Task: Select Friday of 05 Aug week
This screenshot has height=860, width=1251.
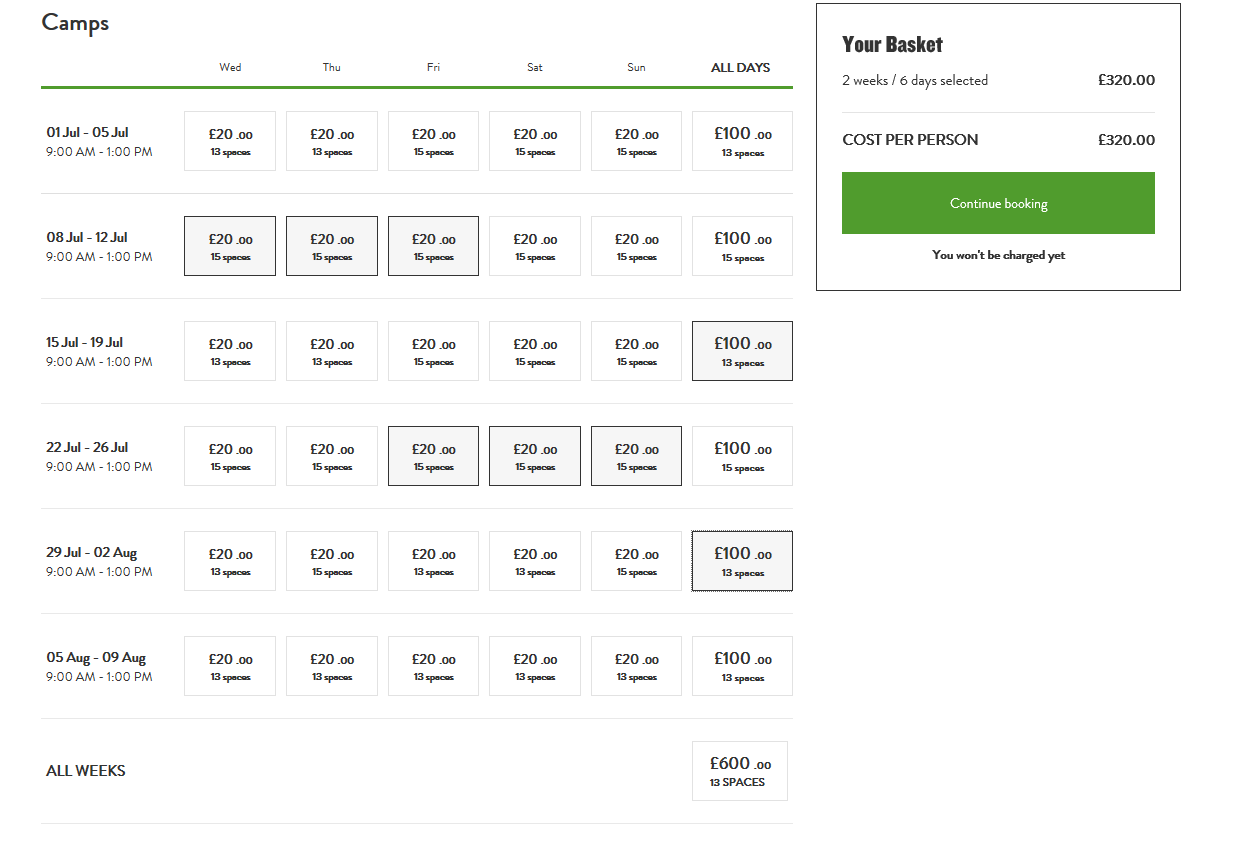Action: click(433, 666)
